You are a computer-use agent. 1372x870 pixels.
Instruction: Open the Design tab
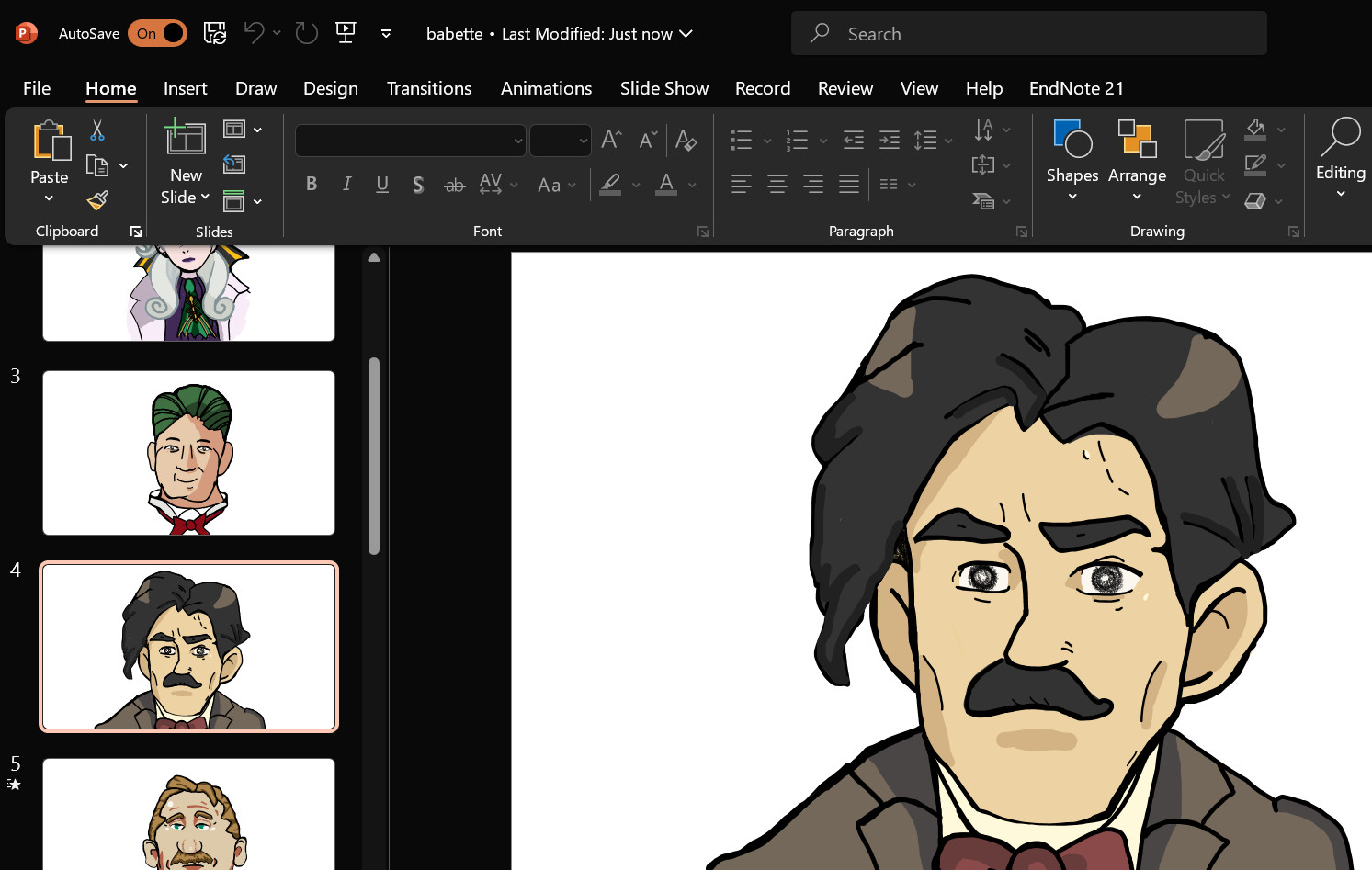pyautogui.click(x=331, y=88)
